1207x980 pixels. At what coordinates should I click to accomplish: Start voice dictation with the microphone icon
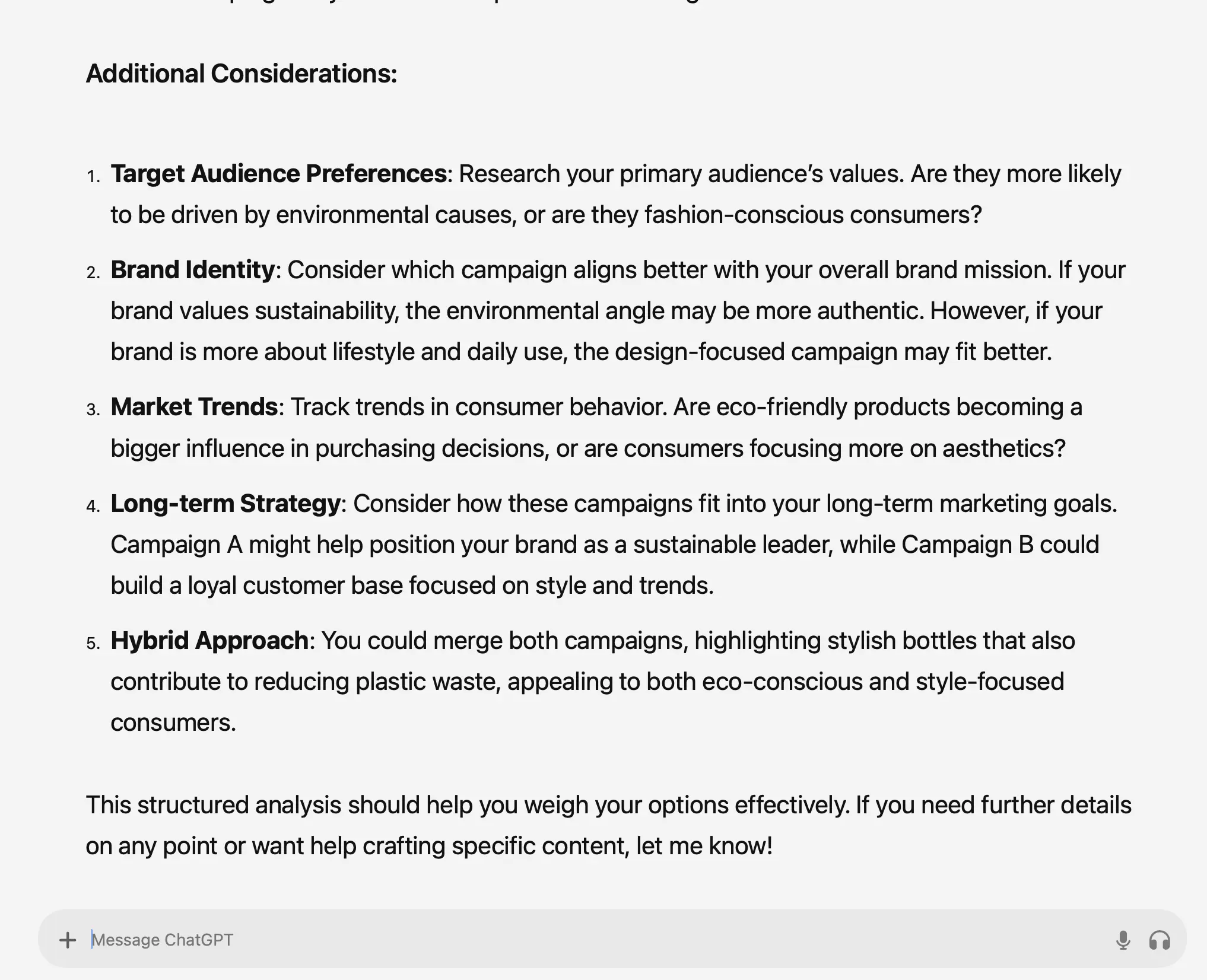(1123, 940)
